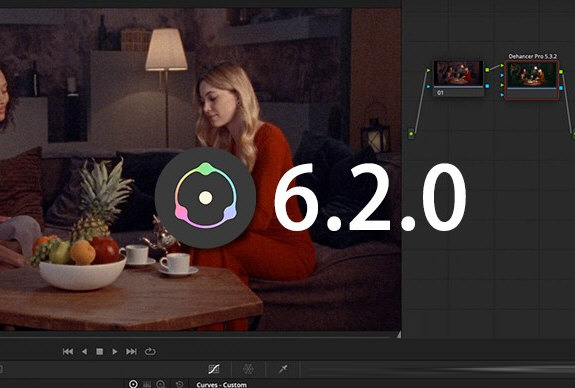Click Dehancer node blue key output connector
Viewport: 575px width, 388px height.
point(561,88)
